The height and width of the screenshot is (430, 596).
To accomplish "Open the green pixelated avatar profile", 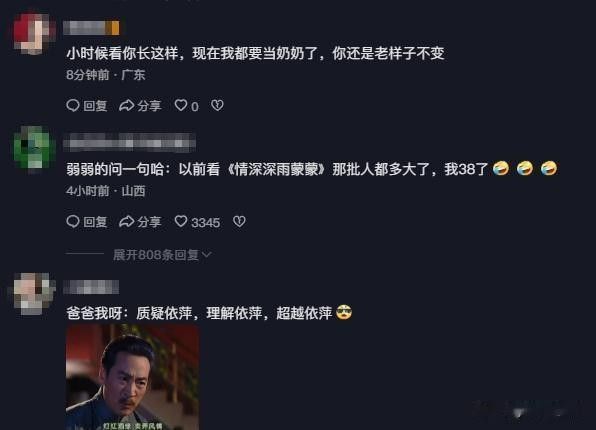I will 33,148.
